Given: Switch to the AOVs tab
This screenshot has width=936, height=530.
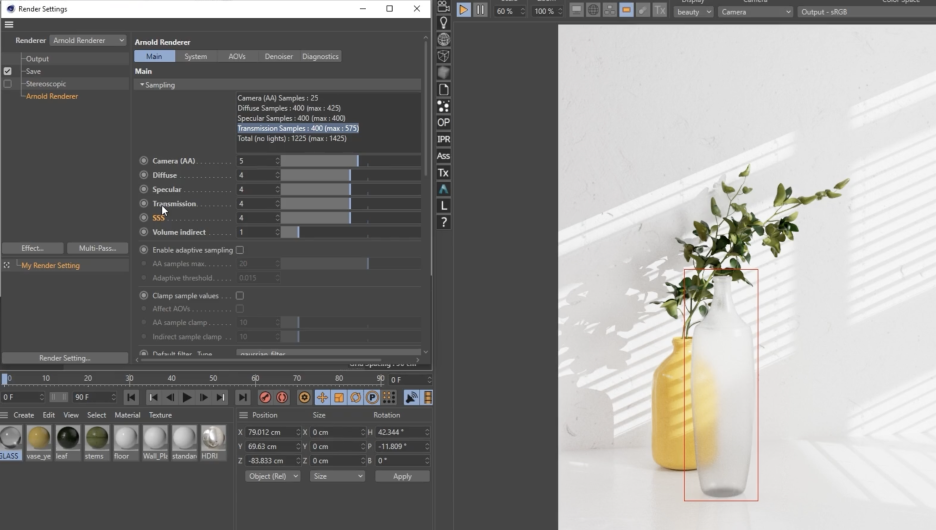Looking at the screenshot, I should [237, 57].
